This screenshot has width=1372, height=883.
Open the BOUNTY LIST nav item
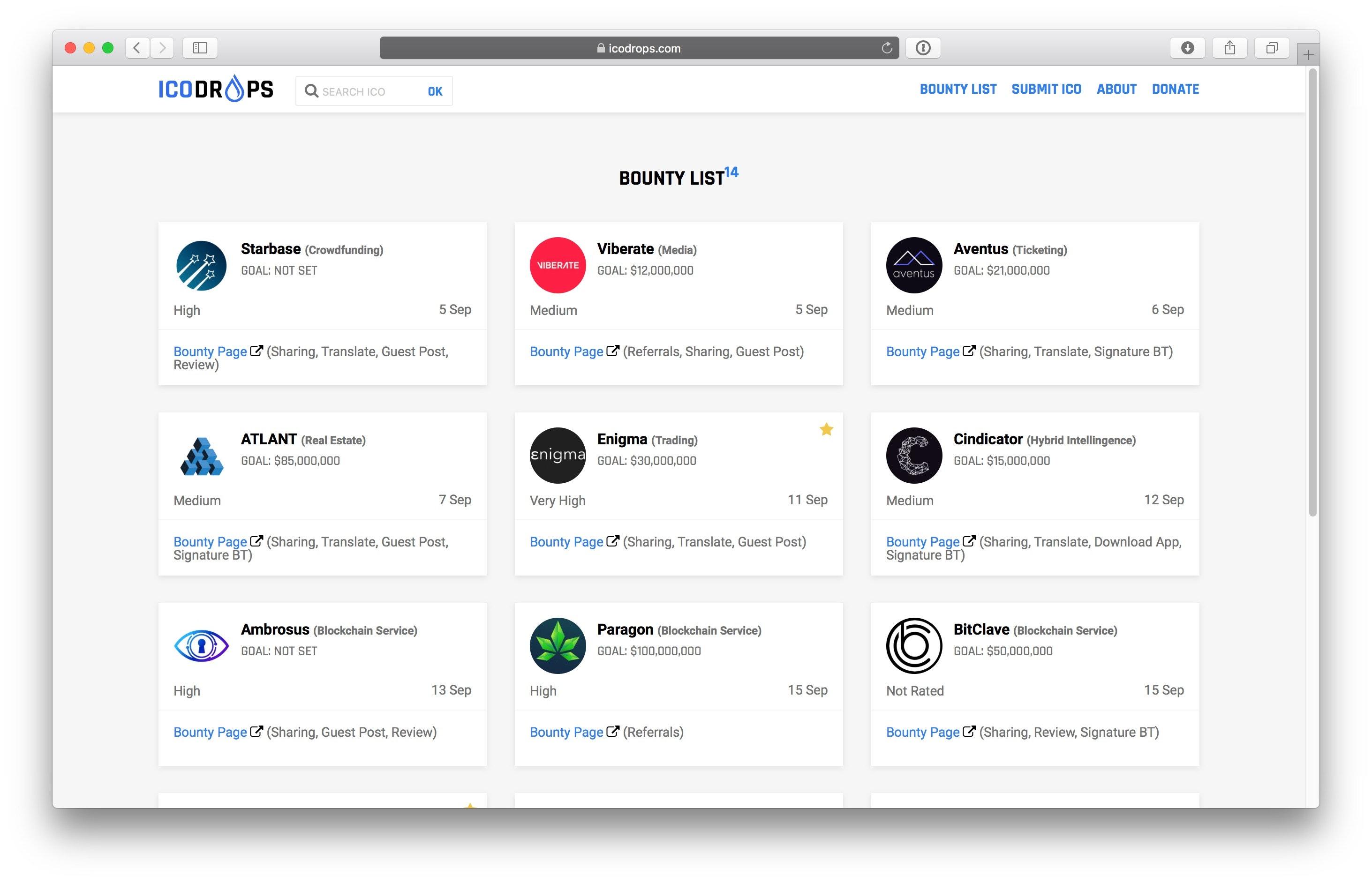[958, 89]
